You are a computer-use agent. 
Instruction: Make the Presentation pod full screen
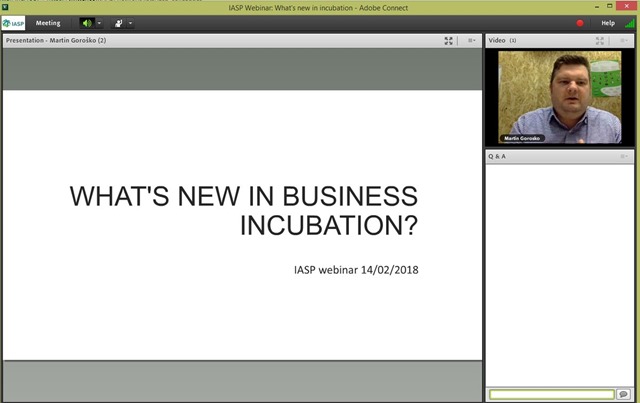pos(448,40)
